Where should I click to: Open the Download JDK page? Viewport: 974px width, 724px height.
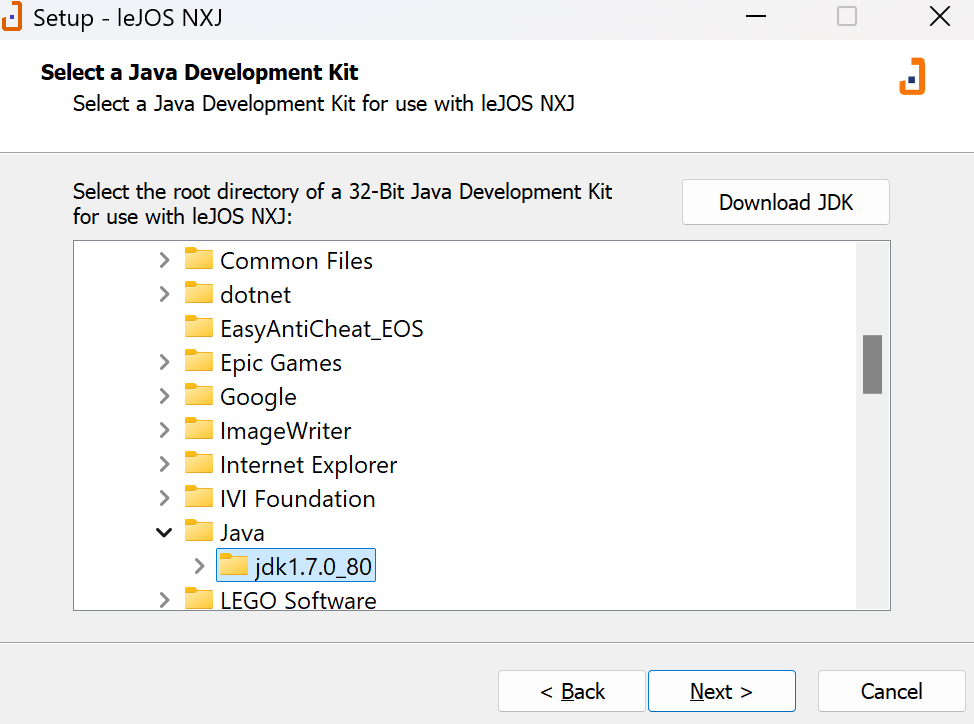(x=786, y=202)
